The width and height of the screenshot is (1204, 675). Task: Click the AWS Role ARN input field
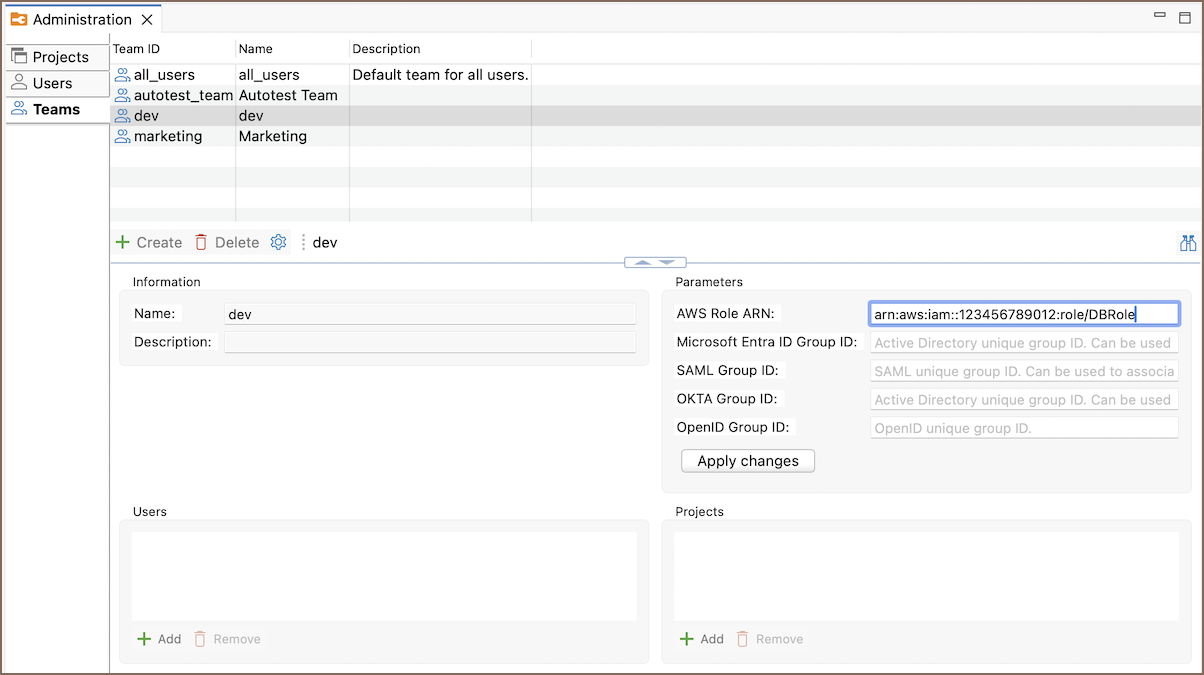pos(1024,314)
